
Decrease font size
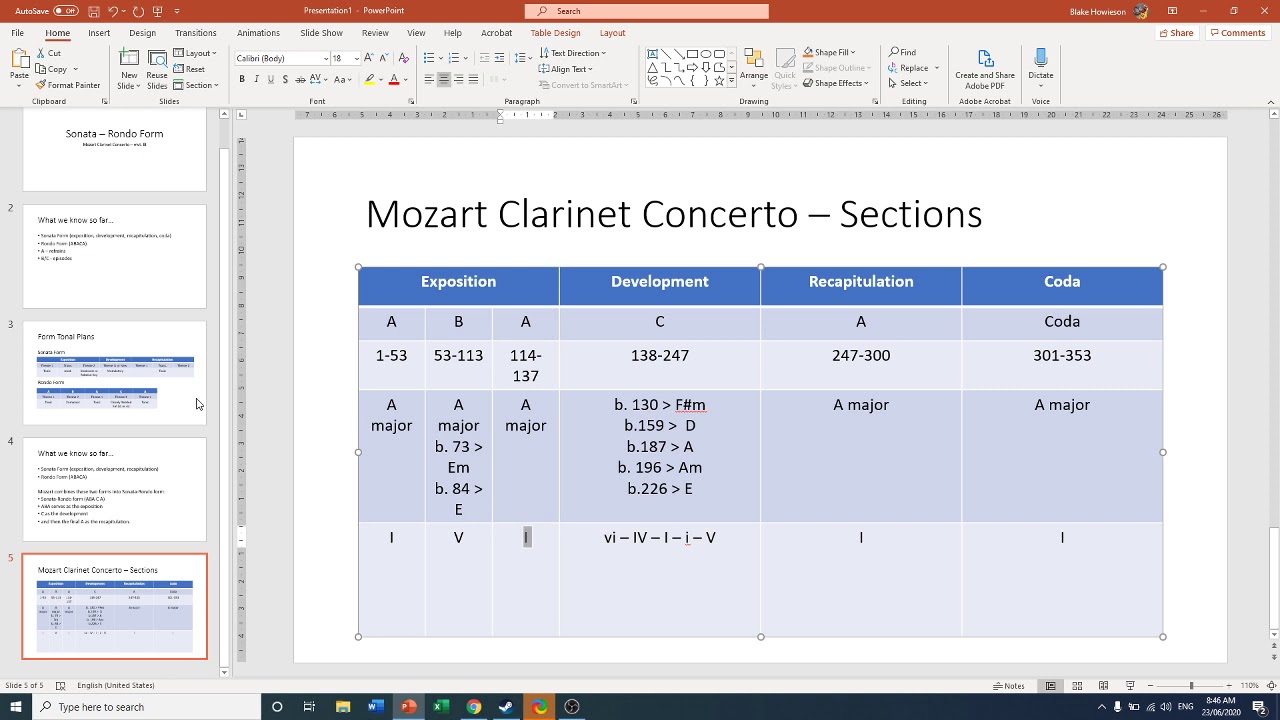click(385, 58)
